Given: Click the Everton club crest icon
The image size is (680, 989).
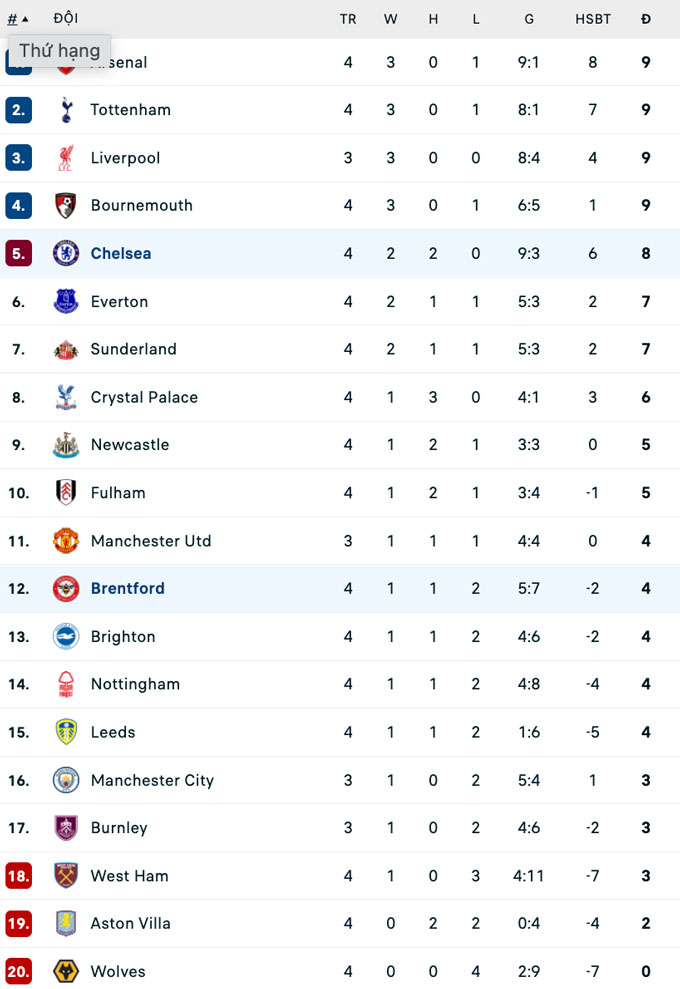Looking at the screenshot, I should 66,301.
